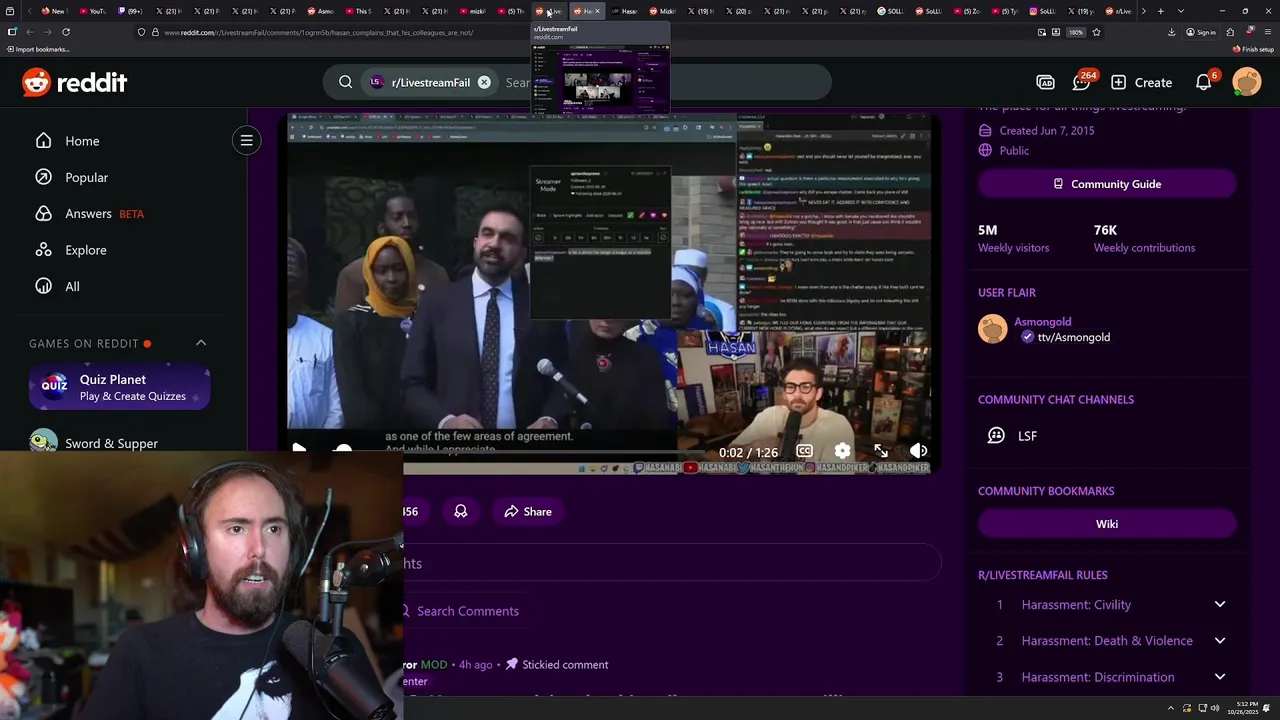1280x720 pixels.
Task: Open video settings gear
Action: coord(842,451)
